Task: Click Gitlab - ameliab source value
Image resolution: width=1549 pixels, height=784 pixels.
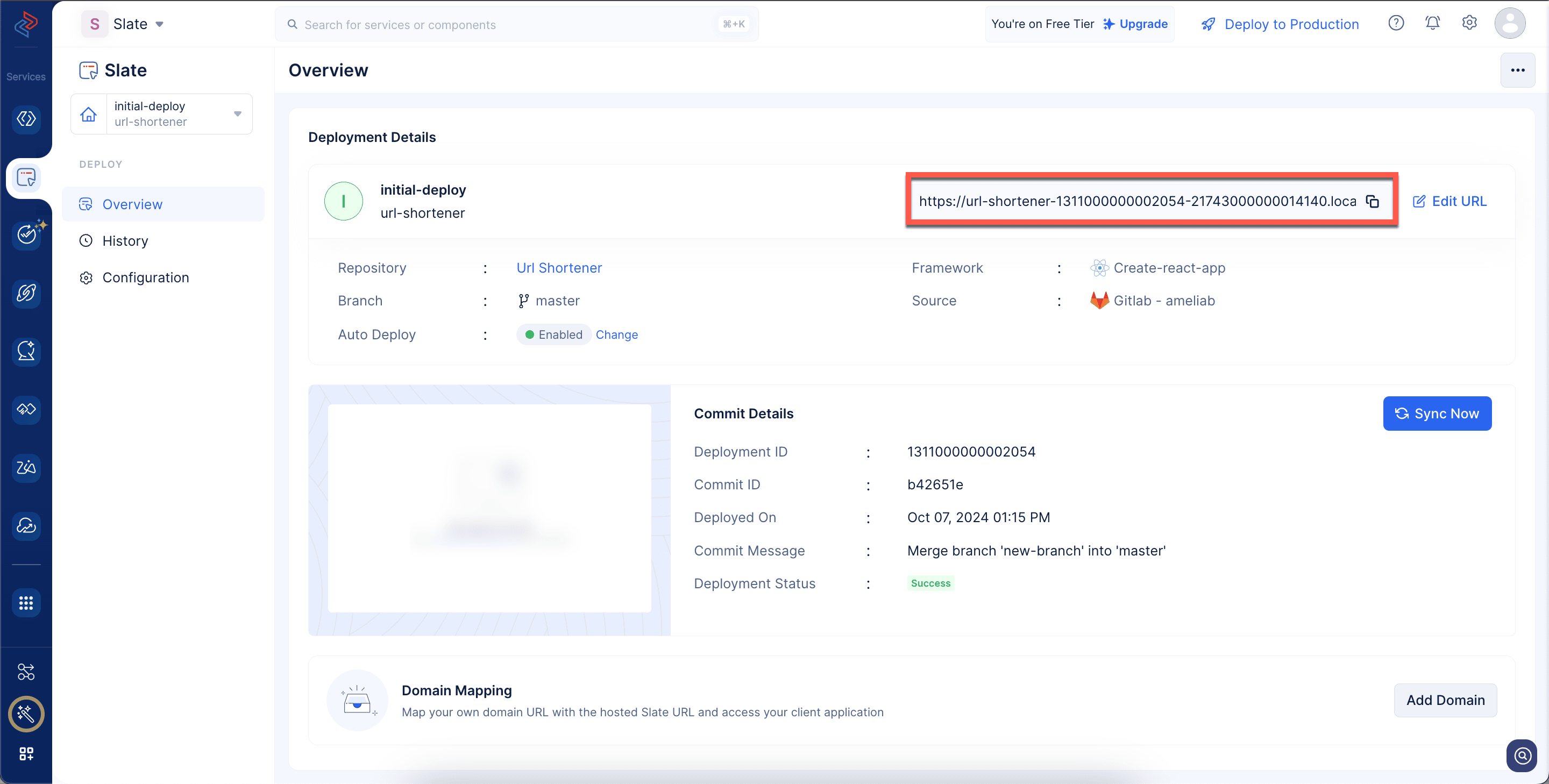Action: click(1163, 301)
